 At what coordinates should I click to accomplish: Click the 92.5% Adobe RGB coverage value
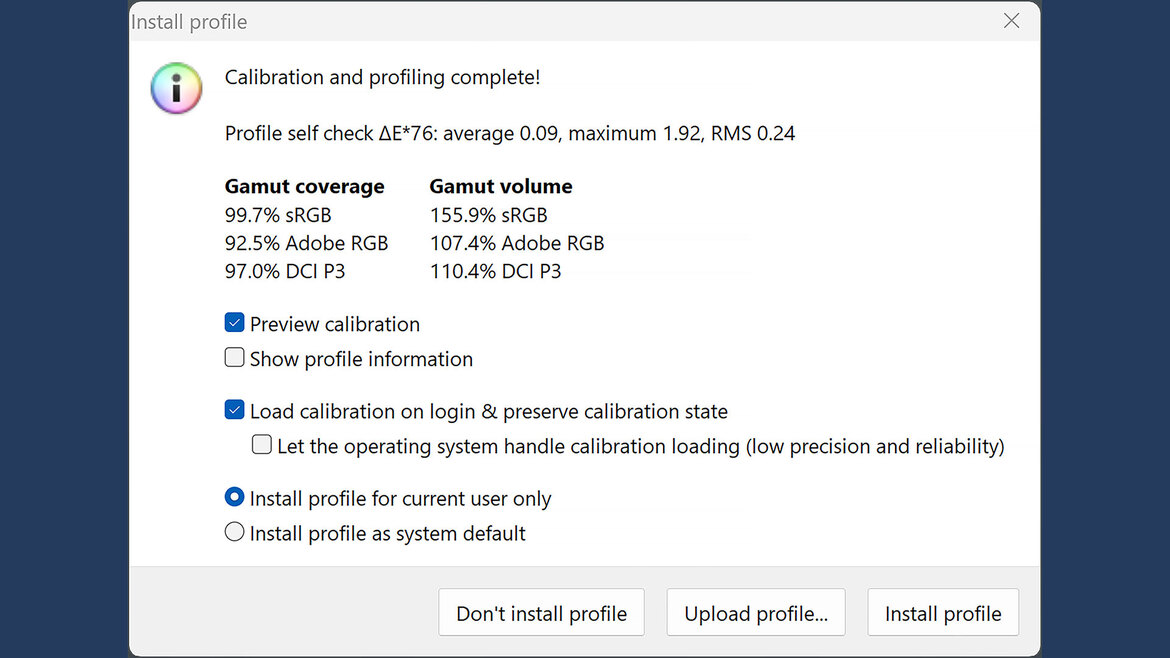coord(306,243)
